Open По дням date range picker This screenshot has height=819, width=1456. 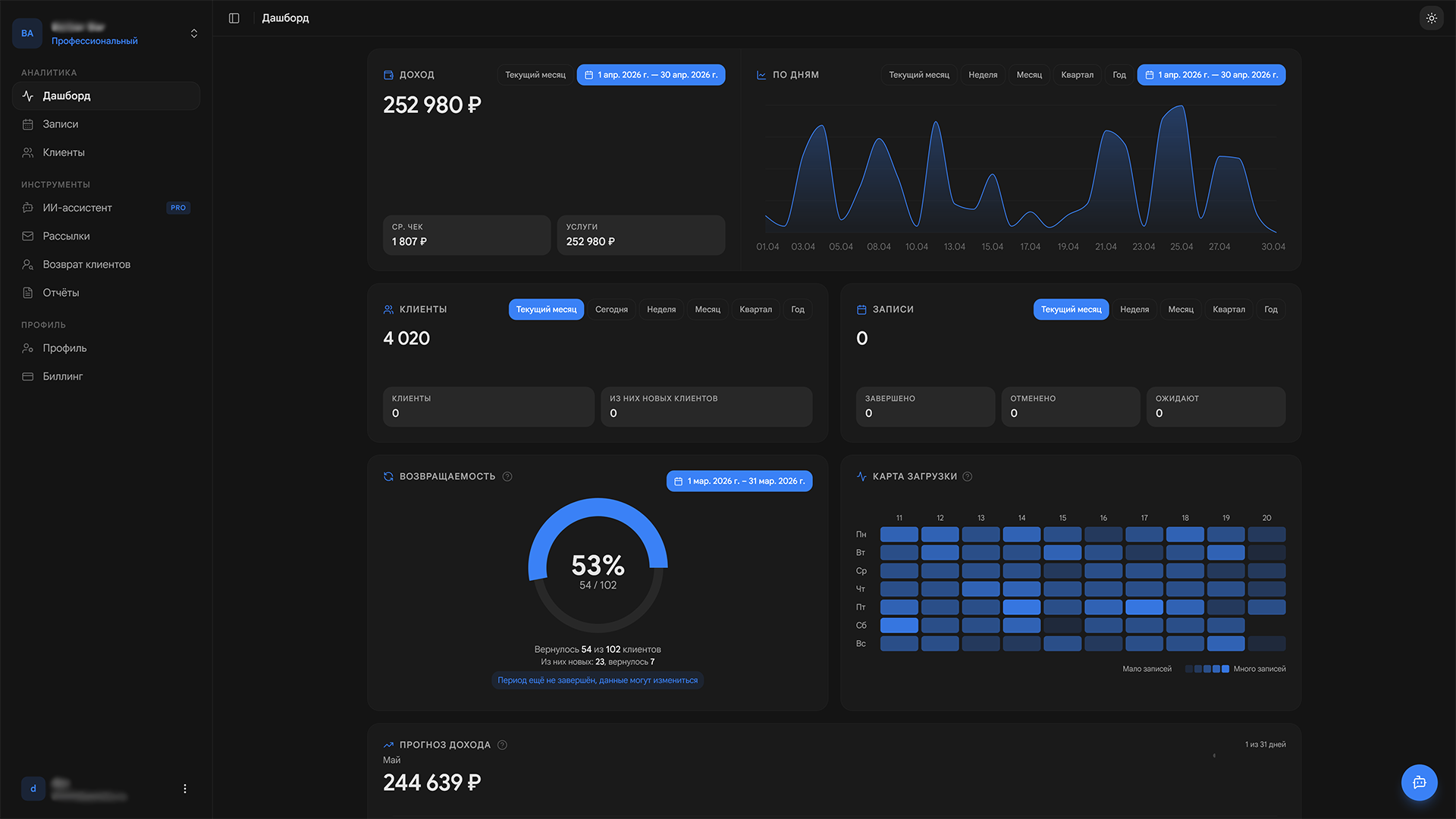1211,75
